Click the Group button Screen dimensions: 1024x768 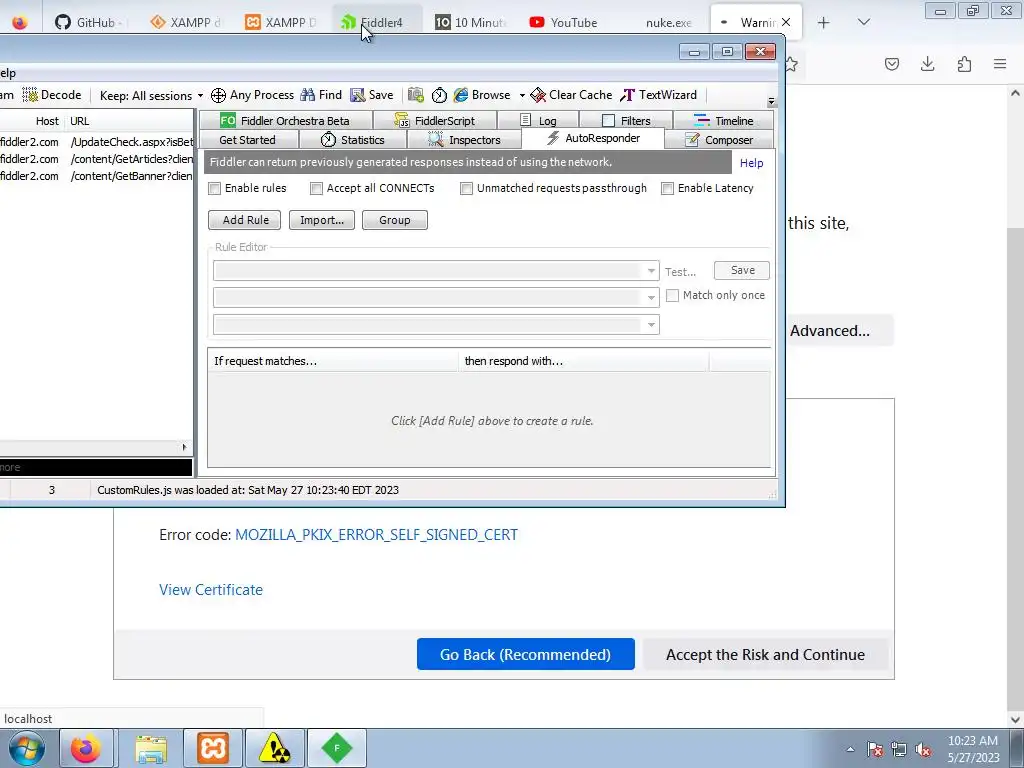[395, 220]
